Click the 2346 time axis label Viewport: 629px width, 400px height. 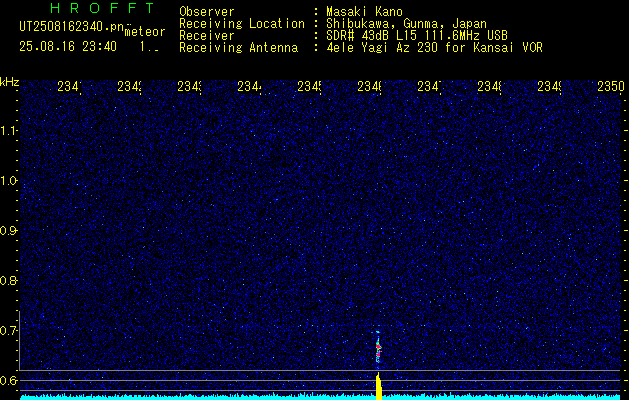369,86
